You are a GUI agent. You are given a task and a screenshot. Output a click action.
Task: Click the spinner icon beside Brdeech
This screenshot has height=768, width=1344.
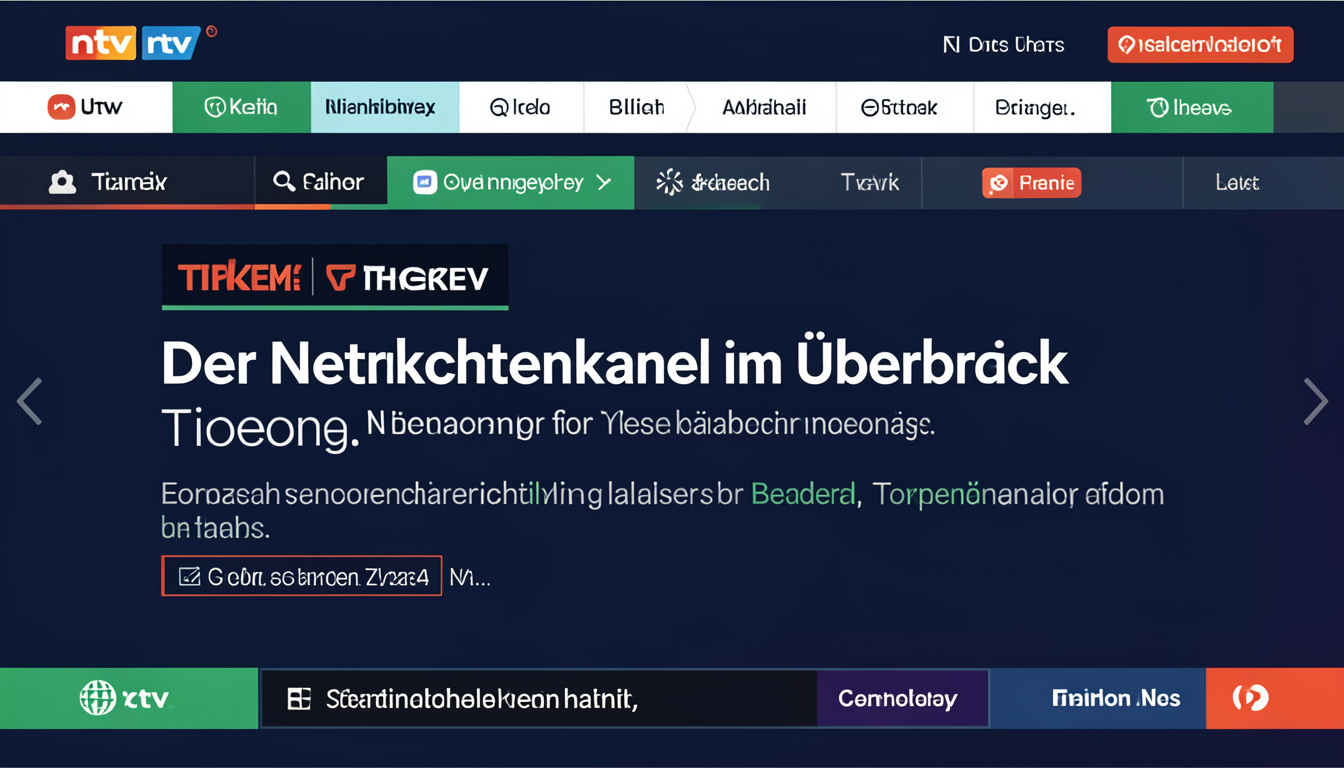tap(669, 182)
